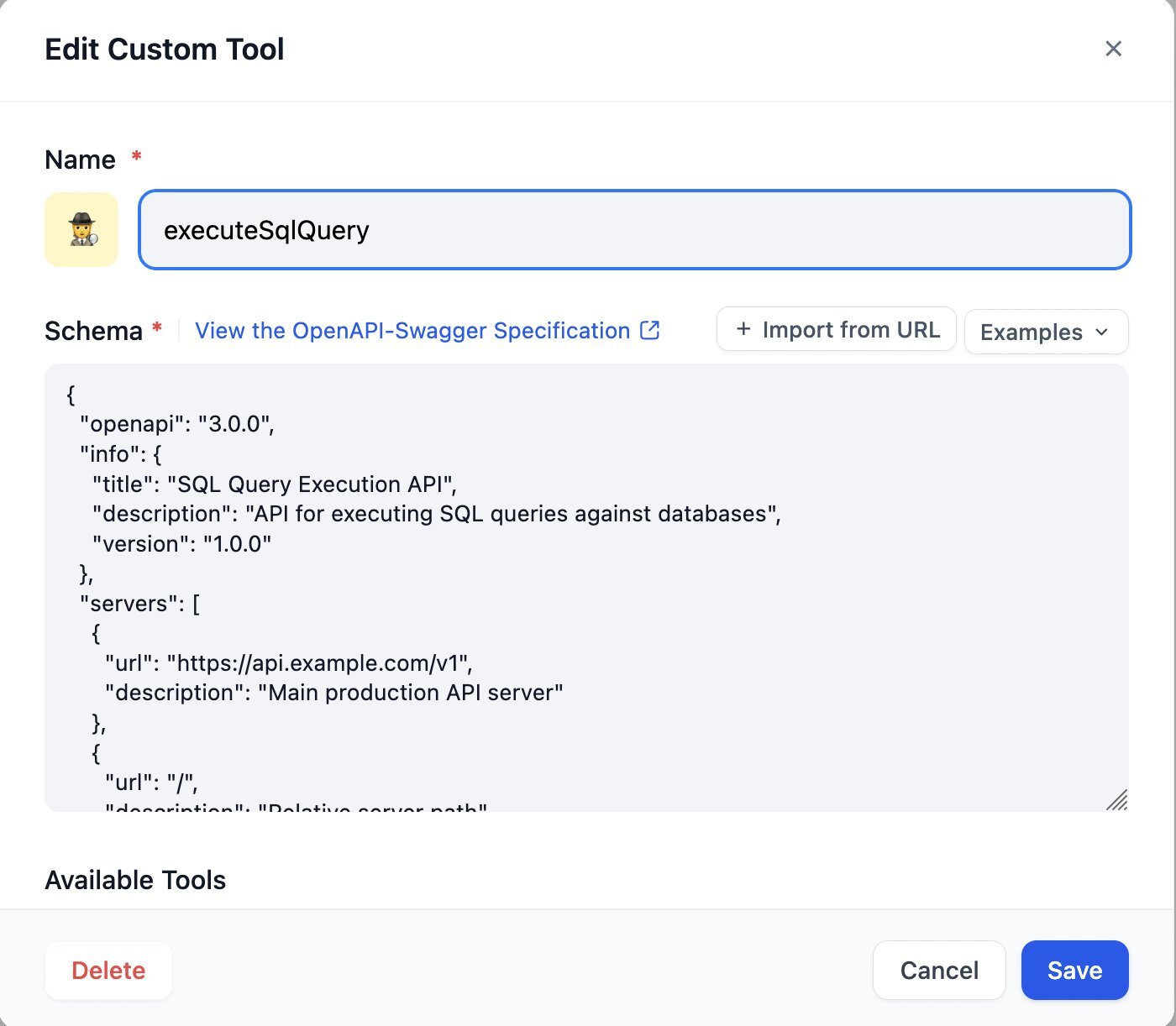Save the custom tool changes

tap(1074, 971)
